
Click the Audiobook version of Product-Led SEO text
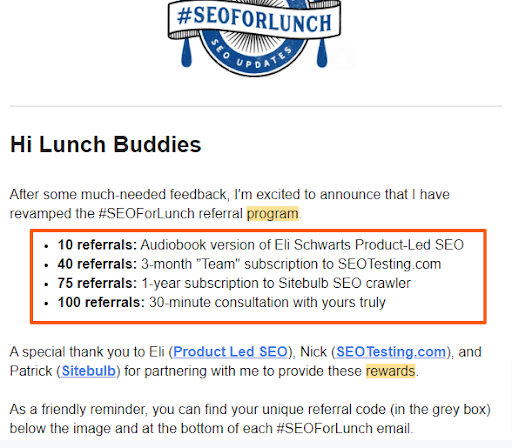click(x=302, y=245)
